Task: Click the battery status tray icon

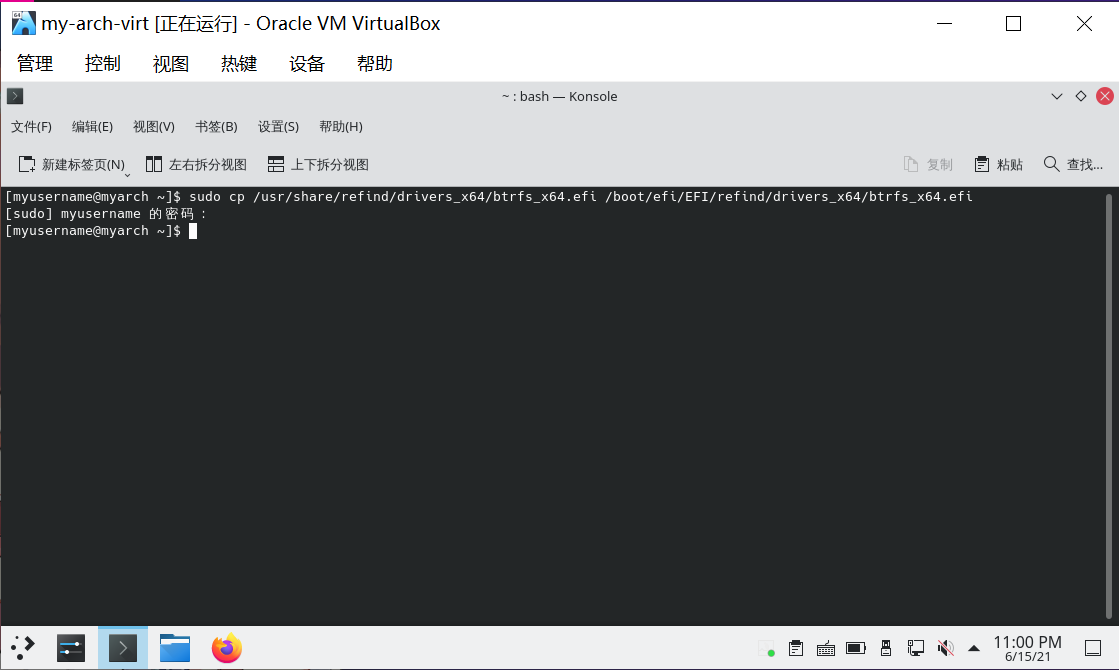Action: (856, 648)
